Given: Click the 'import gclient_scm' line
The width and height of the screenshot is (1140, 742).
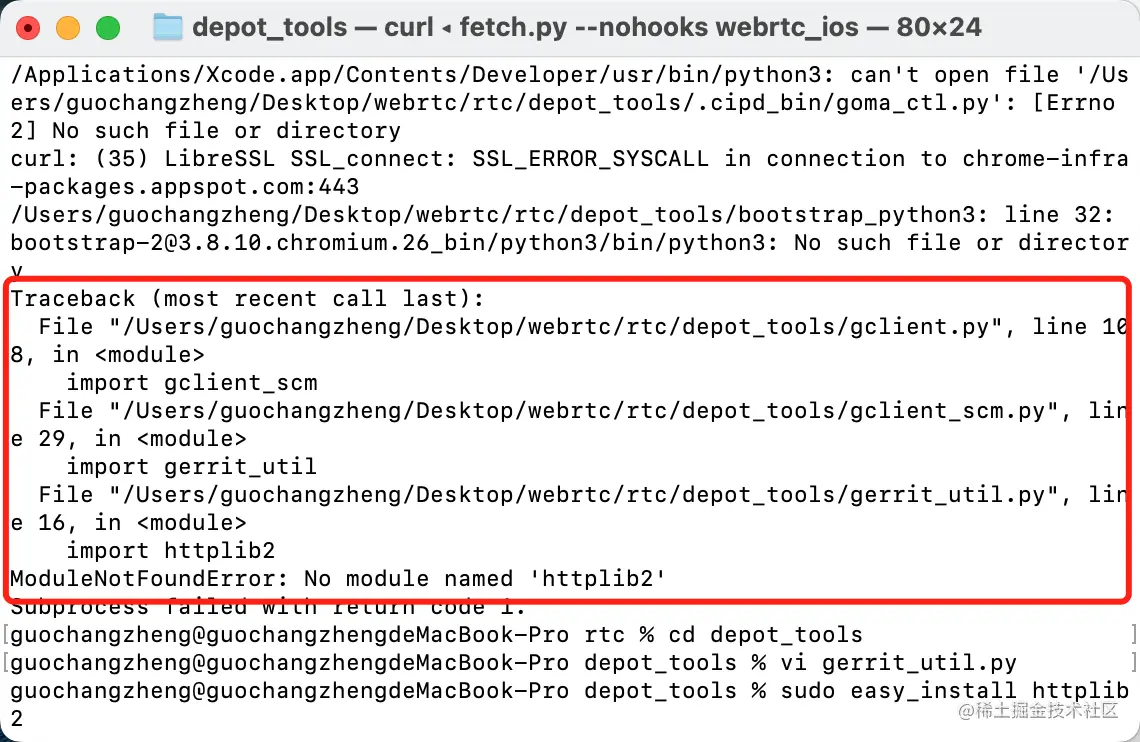Looking at the screenshot, I should tap(192, 382).
